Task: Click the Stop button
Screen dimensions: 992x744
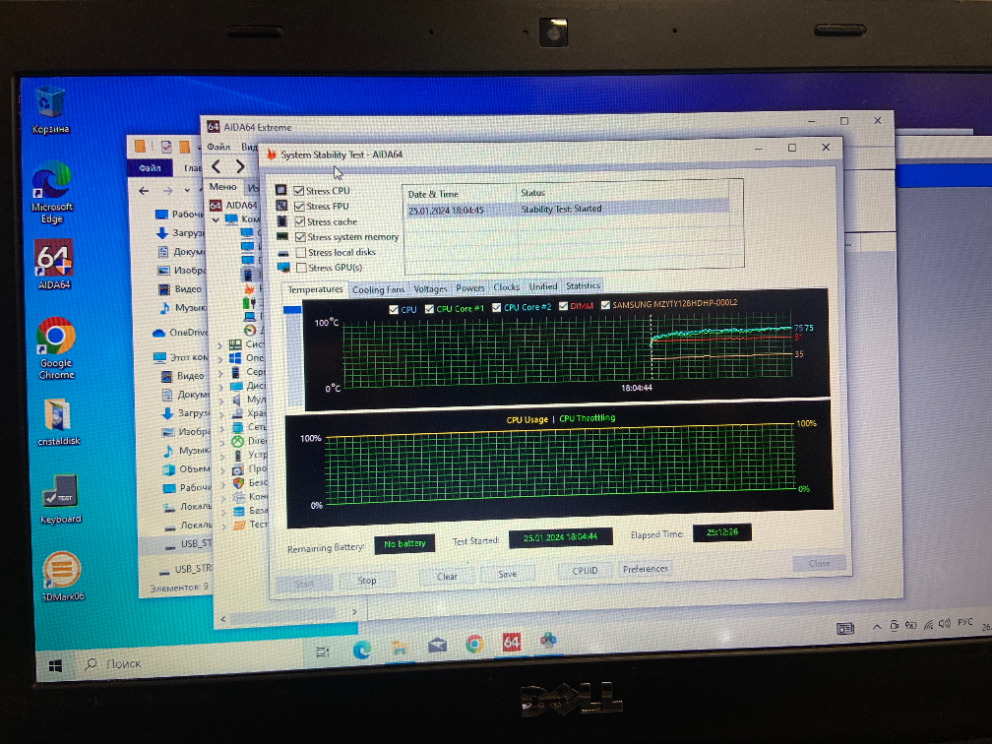Action: click(367, 580)
